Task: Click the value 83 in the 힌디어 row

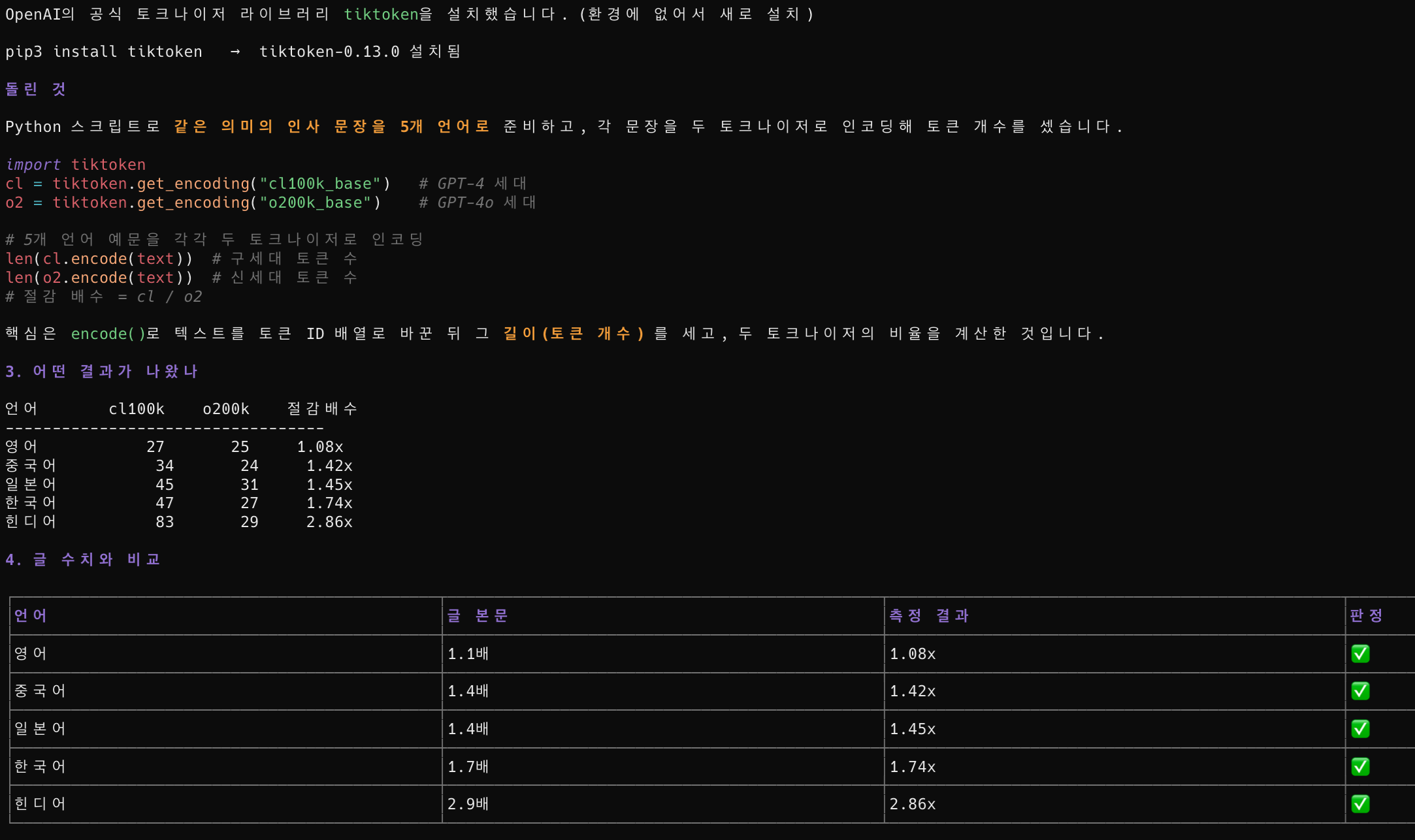Action: 165,522
